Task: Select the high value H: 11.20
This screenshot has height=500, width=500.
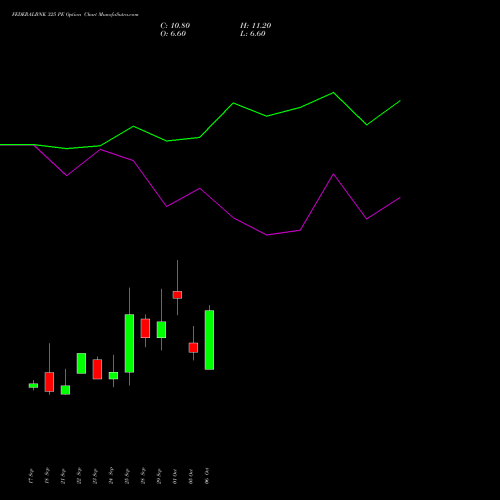Action: pos(255,26)
